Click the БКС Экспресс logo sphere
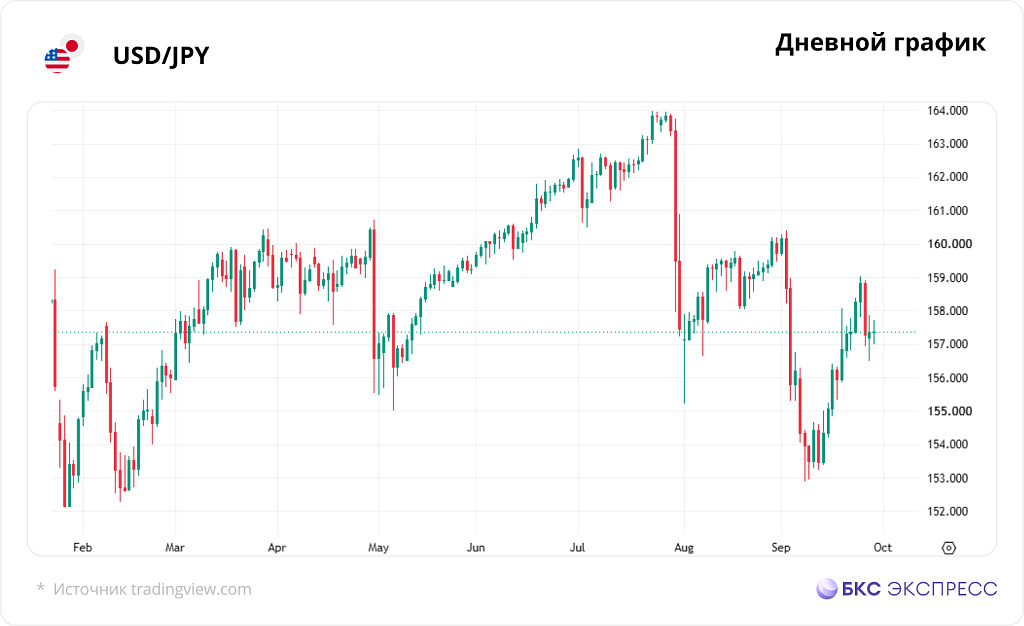Image resolution: width=1024 pixels, height=626 pixels. (827, 588)
